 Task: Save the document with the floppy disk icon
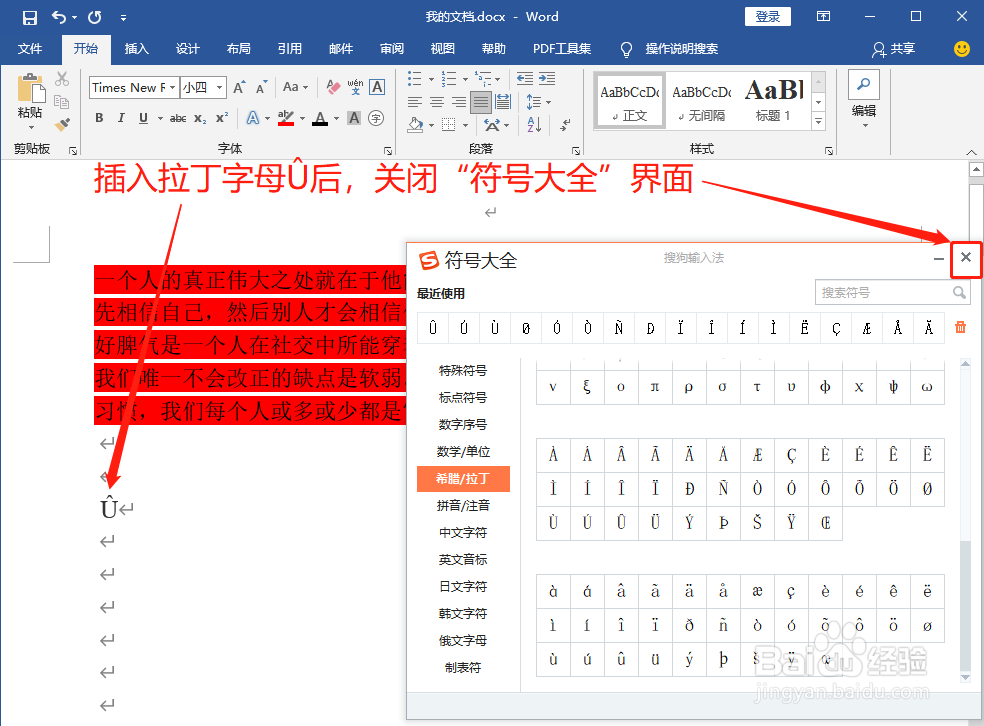click(x=29, y=18)
